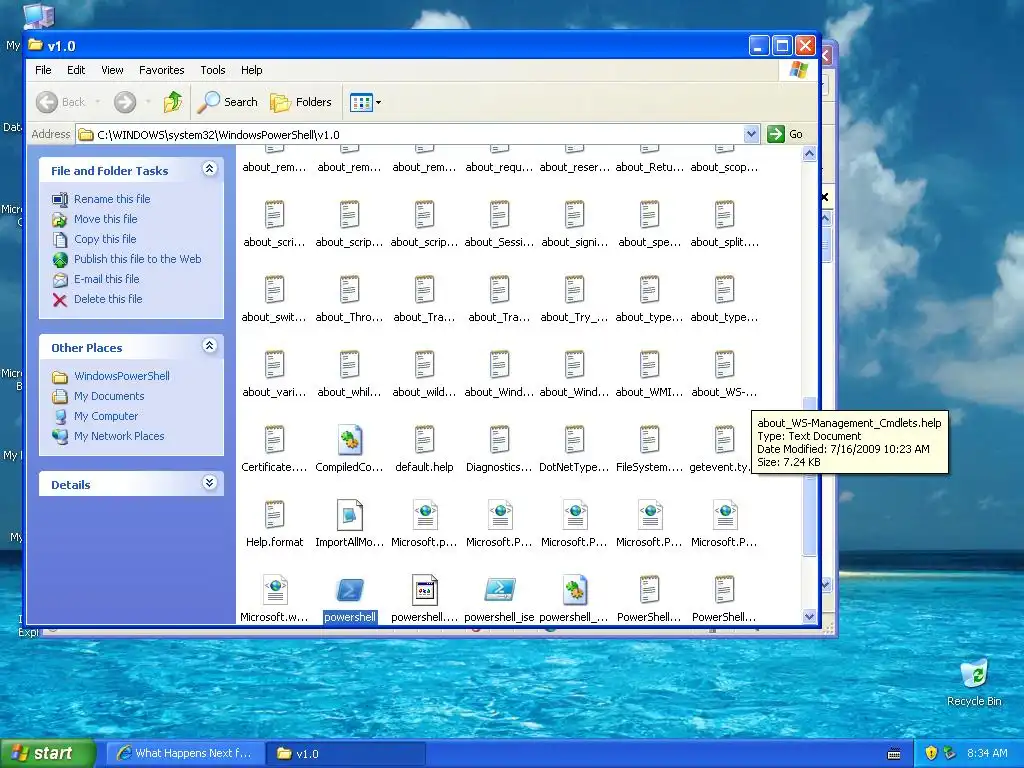Screen dimensions: 1024x768
Task: Select the FileSystem... file icon
Action: pyautogui.click(x=650, y=440)
